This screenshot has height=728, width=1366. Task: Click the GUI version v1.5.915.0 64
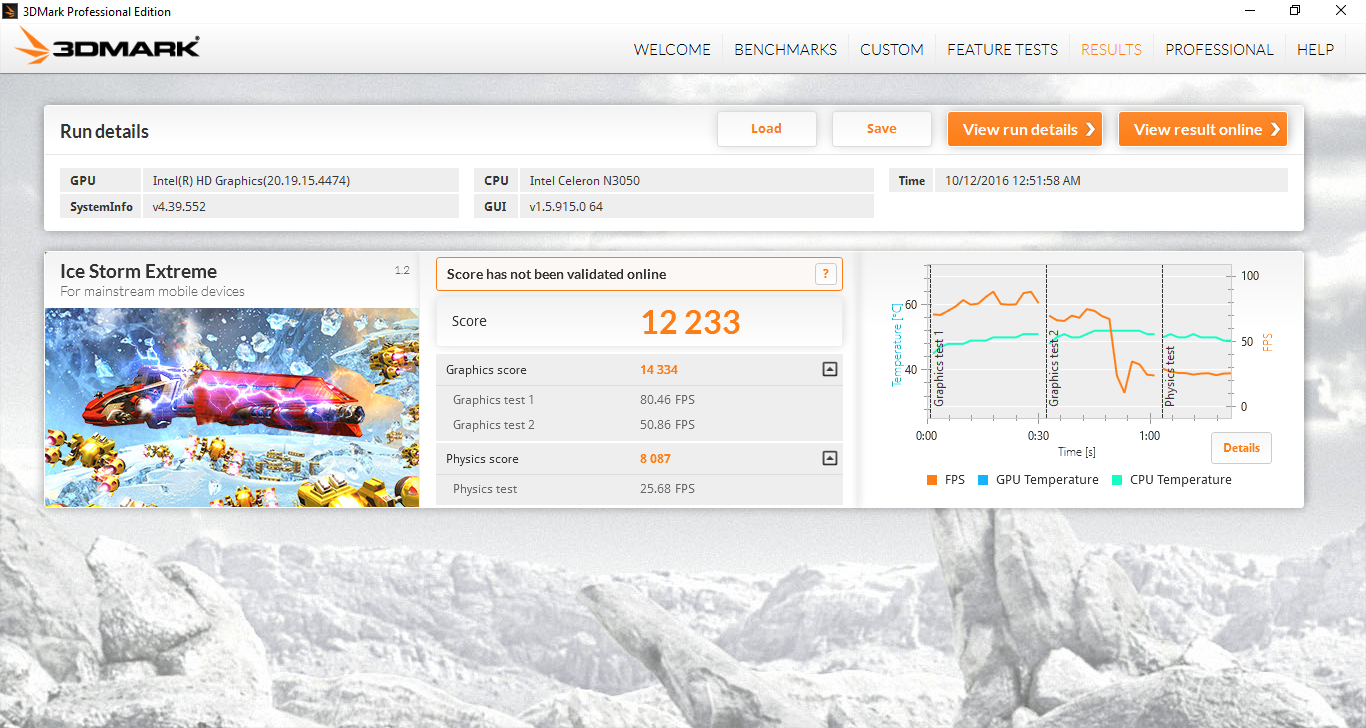(x=566, y=207)
